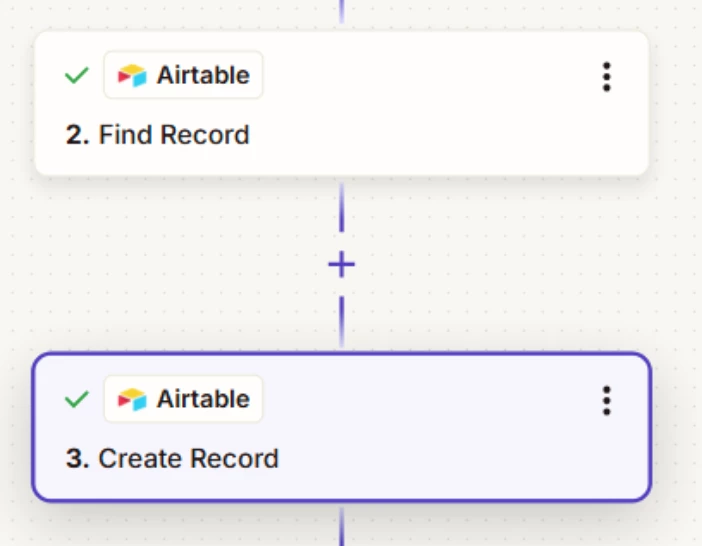Click the green checkmark on Create Record

click(77, 399)
